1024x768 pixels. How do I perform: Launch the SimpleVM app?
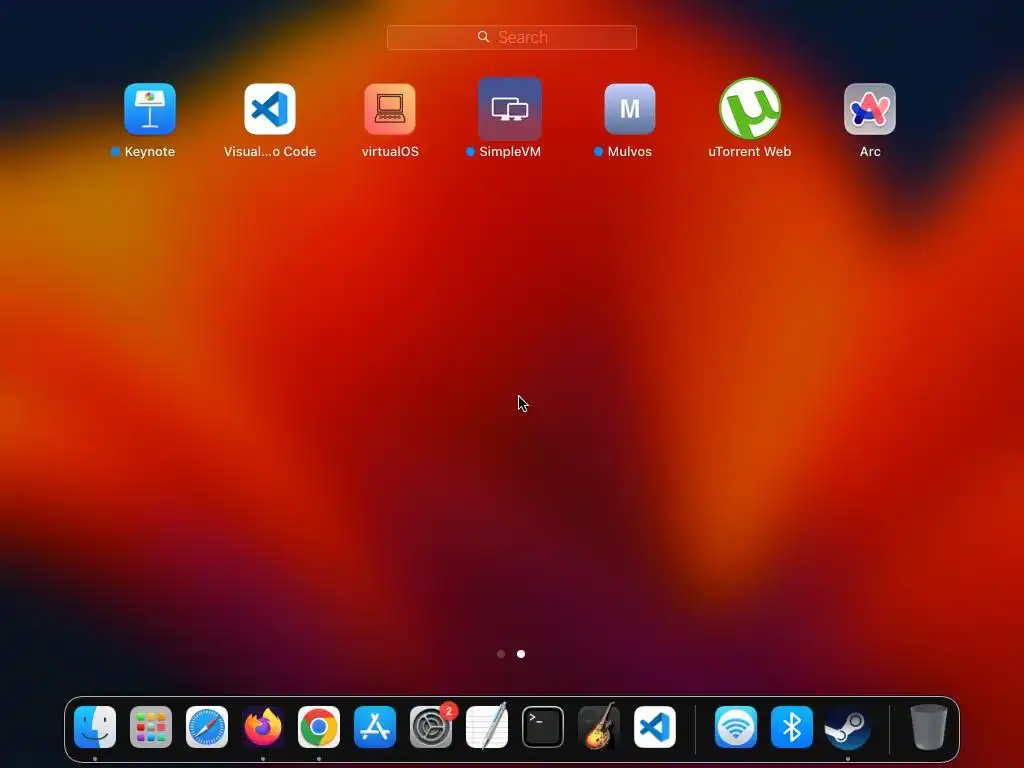coord(510,108)
